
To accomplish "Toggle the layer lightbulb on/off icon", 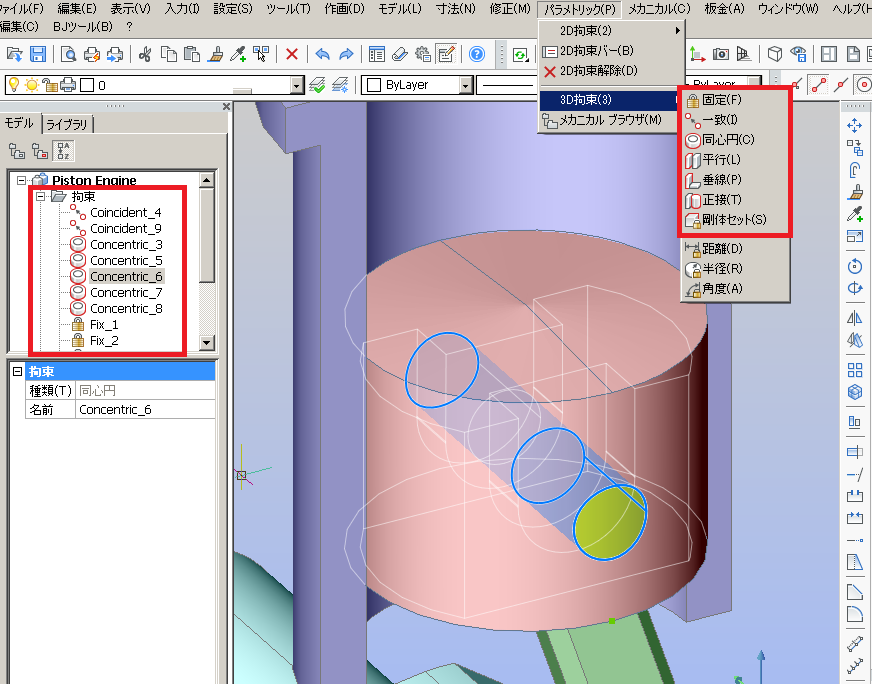I will (15, 85).
